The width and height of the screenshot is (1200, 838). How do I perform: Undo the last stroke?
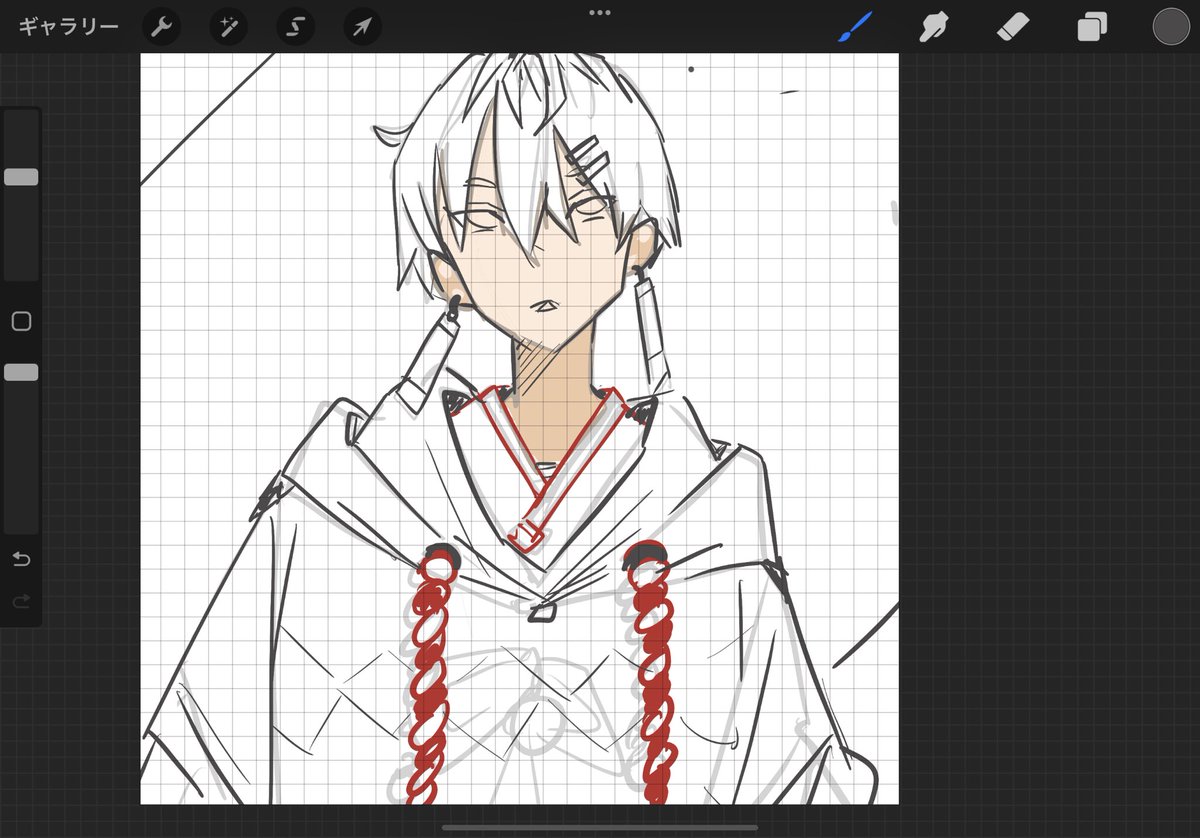pos(21,559)
